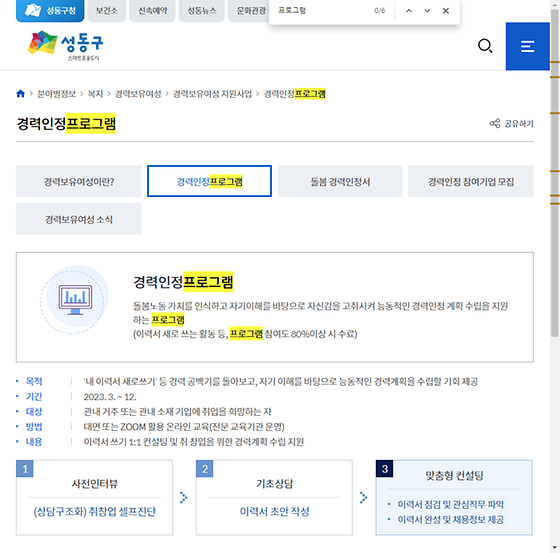This screenshot has width=560, height=553.
Task: Open the 경력인정프로그램 tab
Action: [209, 181]
